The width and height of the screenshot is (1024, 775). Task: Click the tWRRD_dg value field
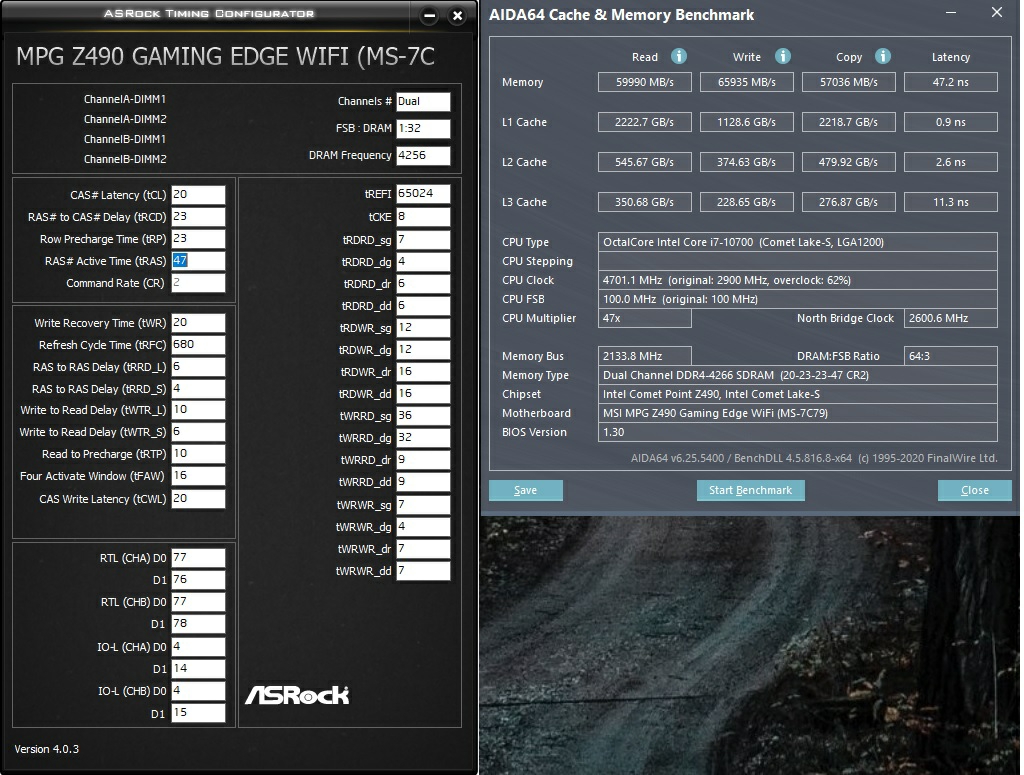[423, 438]
